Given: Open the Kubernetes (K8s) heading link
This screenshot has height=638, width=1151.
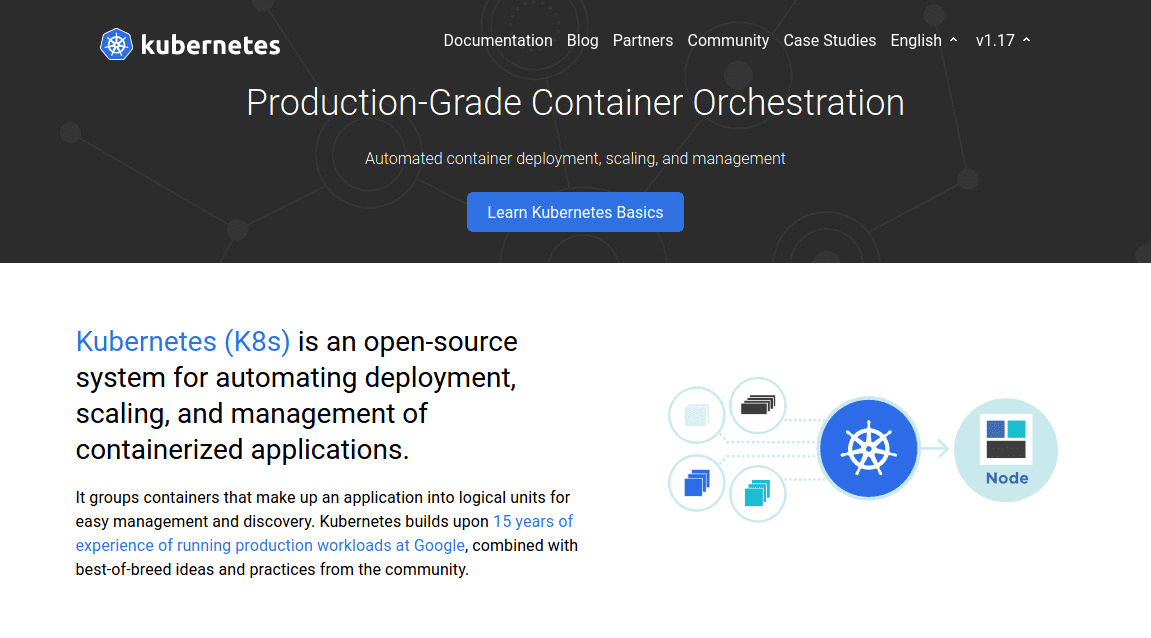Looking at the screenshot, I should [x=183, y=341].
